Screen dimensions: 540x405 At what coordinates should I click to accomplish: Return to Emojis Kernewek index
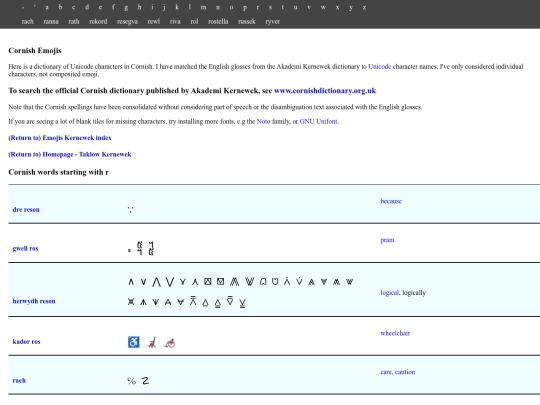pyautogui.click(x=60, y=138)
